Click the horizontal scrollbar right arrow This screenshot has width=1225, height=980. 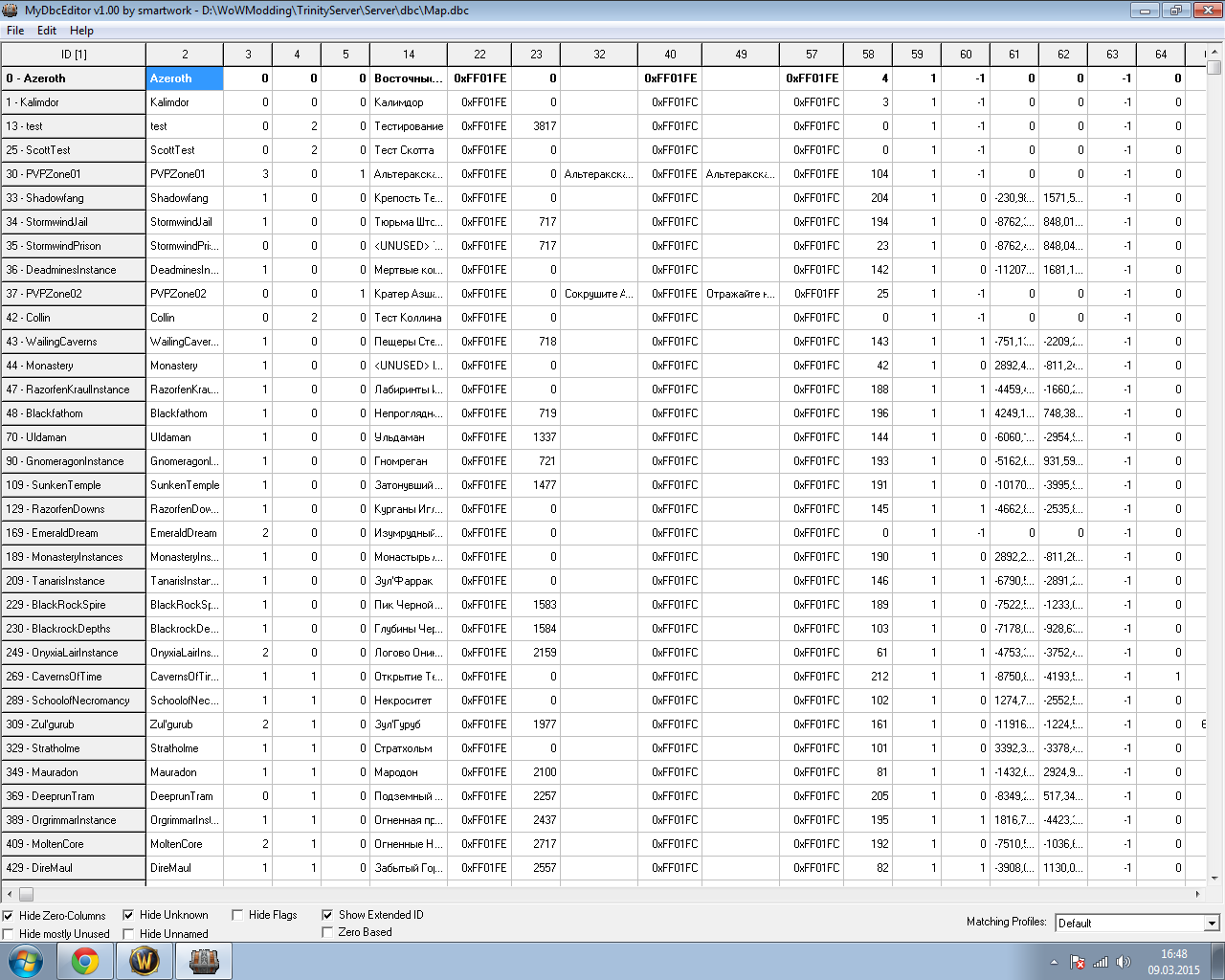pos(1197,894)
